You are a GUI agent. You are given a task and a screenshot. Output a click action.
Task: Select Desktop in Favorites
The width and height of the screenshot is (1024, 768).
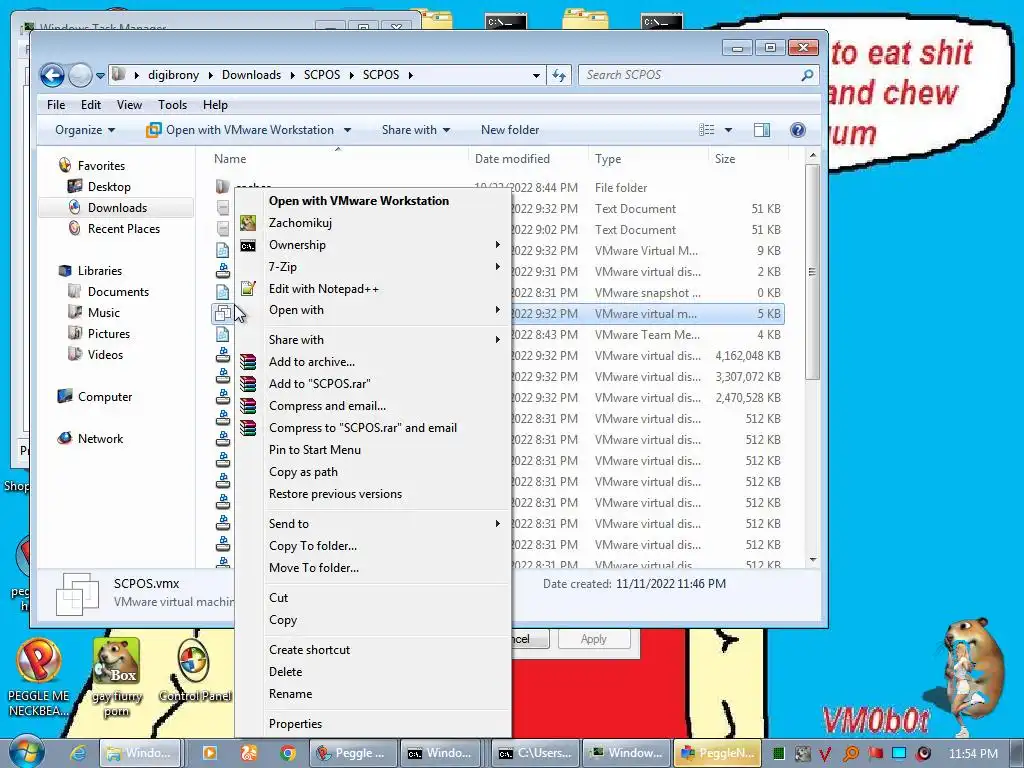[109, 187]
